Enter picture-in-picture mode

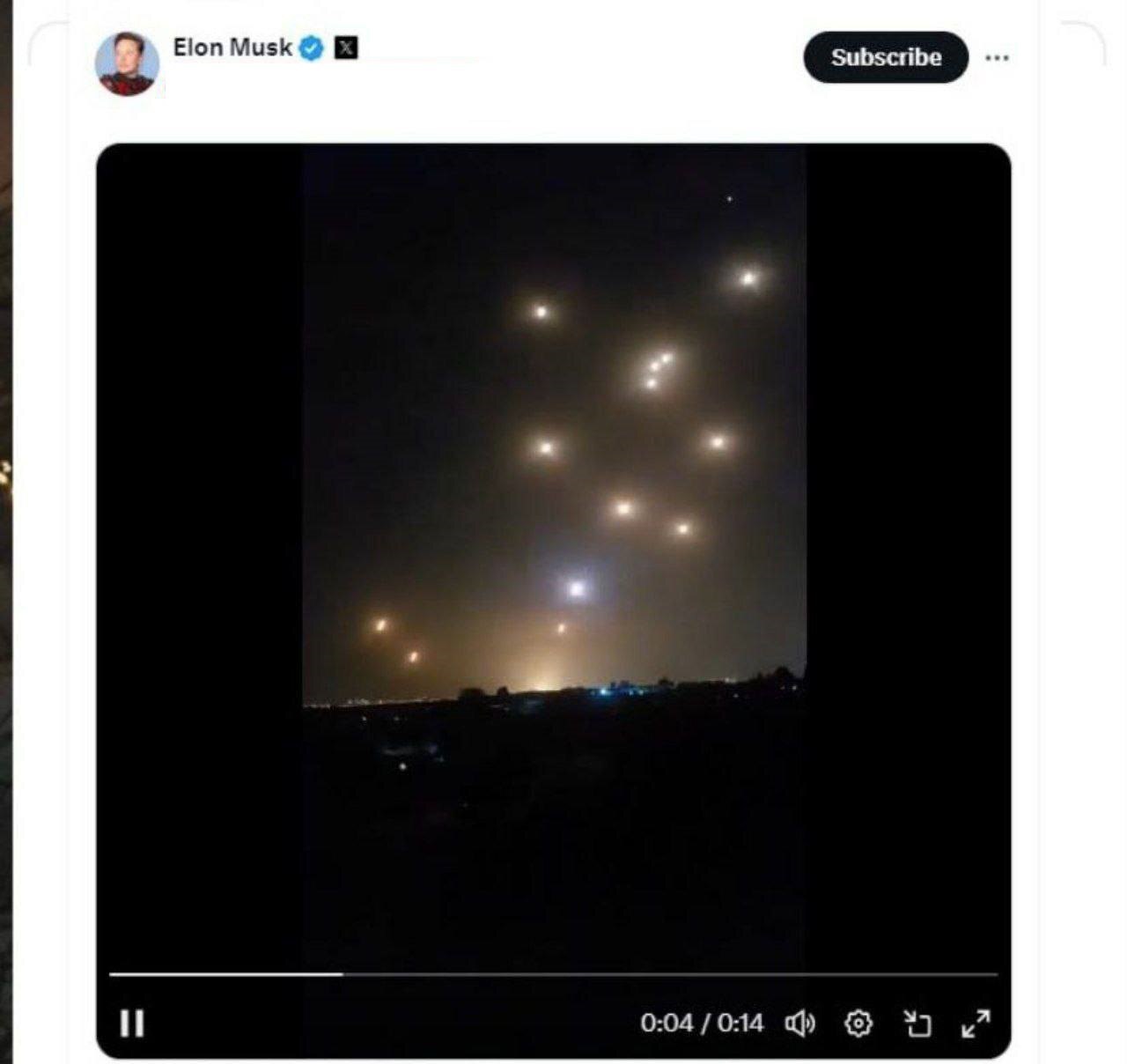tap(917, 1023)
